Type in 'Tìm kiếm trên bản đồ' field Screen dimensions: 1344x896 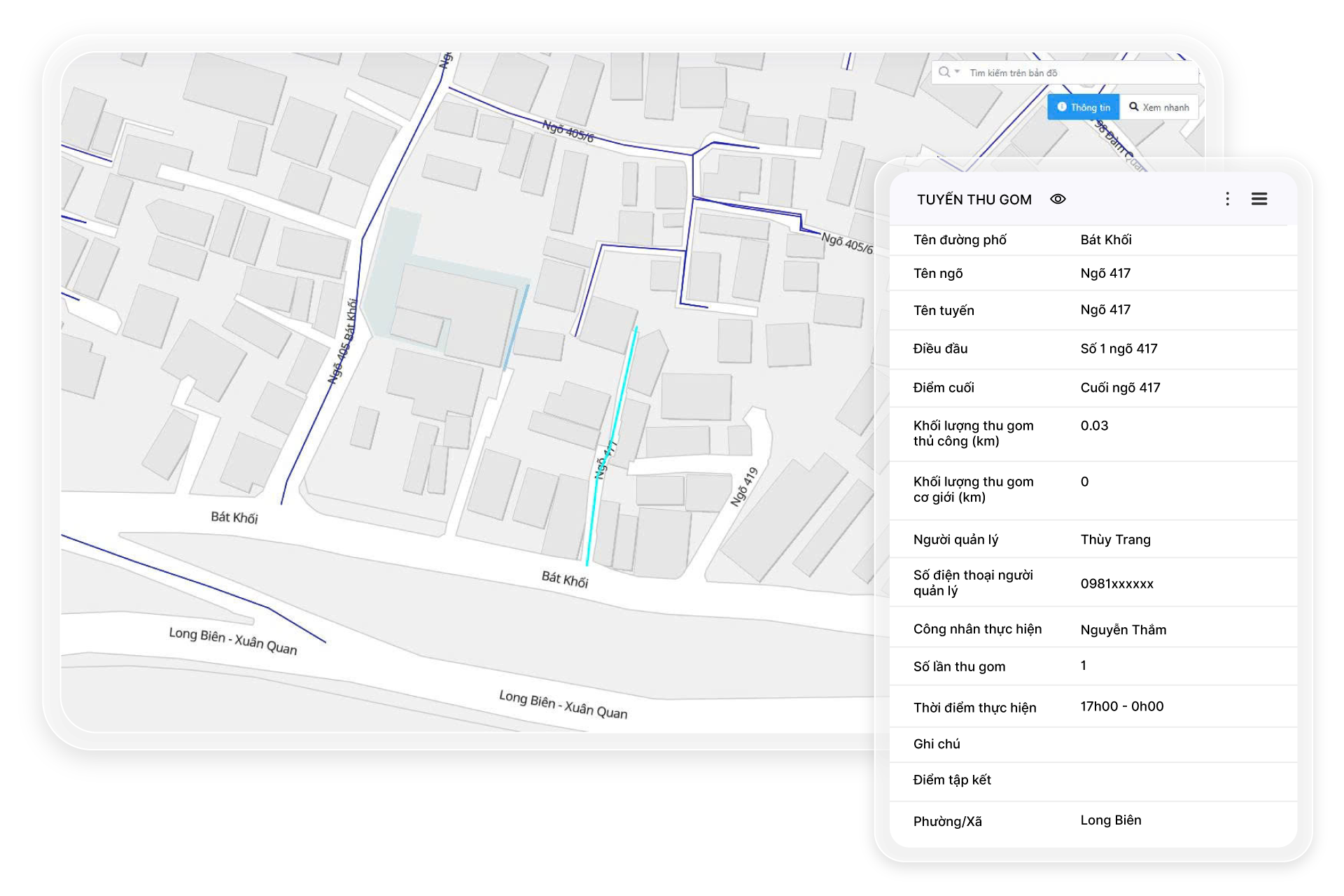tap(1078, 73)
